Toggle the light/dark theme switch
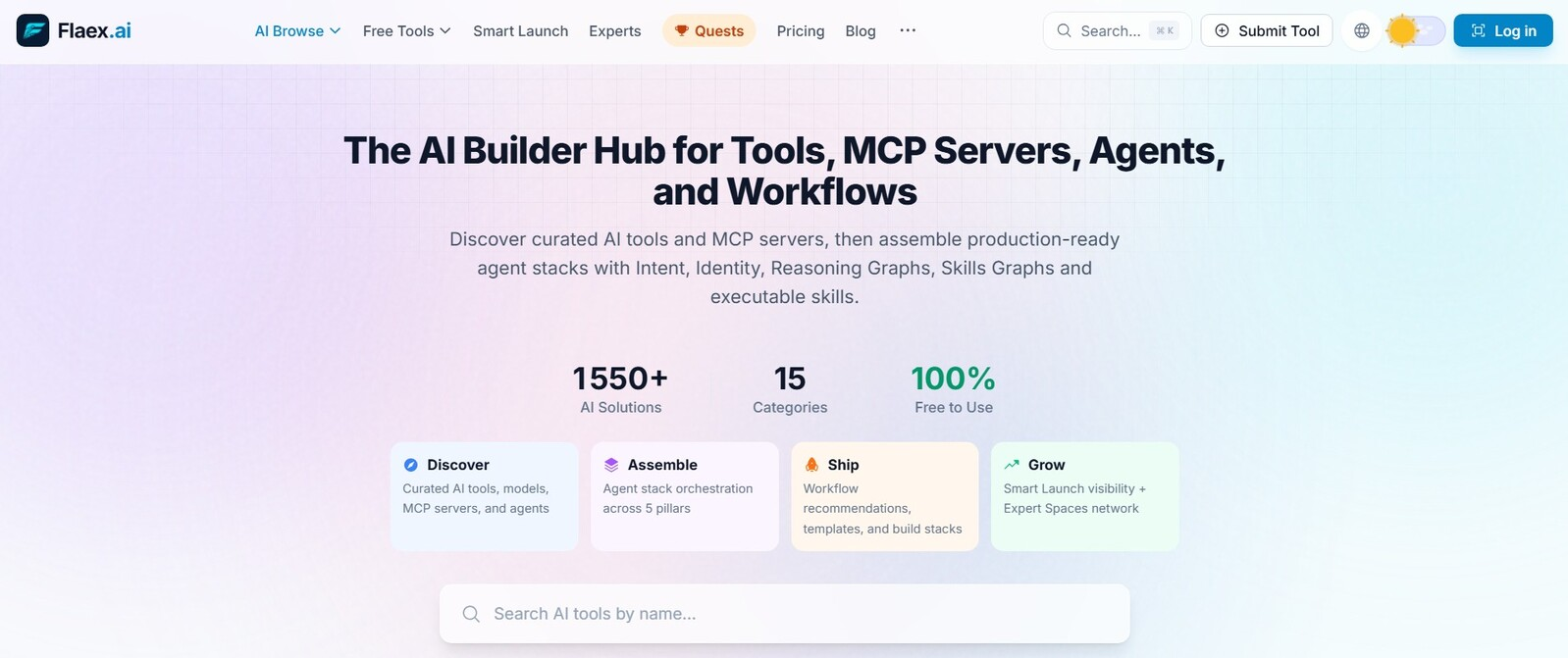Screen dimensions: 1568x658 [1416, 30]
